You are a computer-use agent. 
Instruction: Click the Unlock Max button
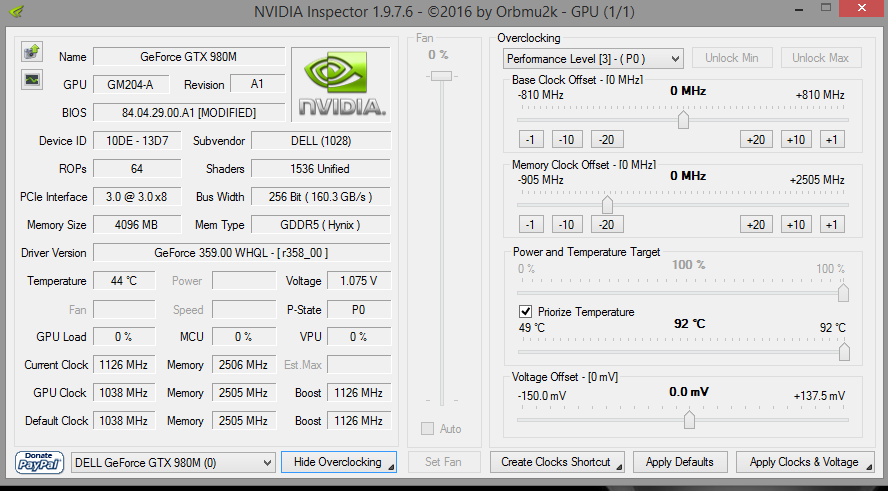point(821,58)
